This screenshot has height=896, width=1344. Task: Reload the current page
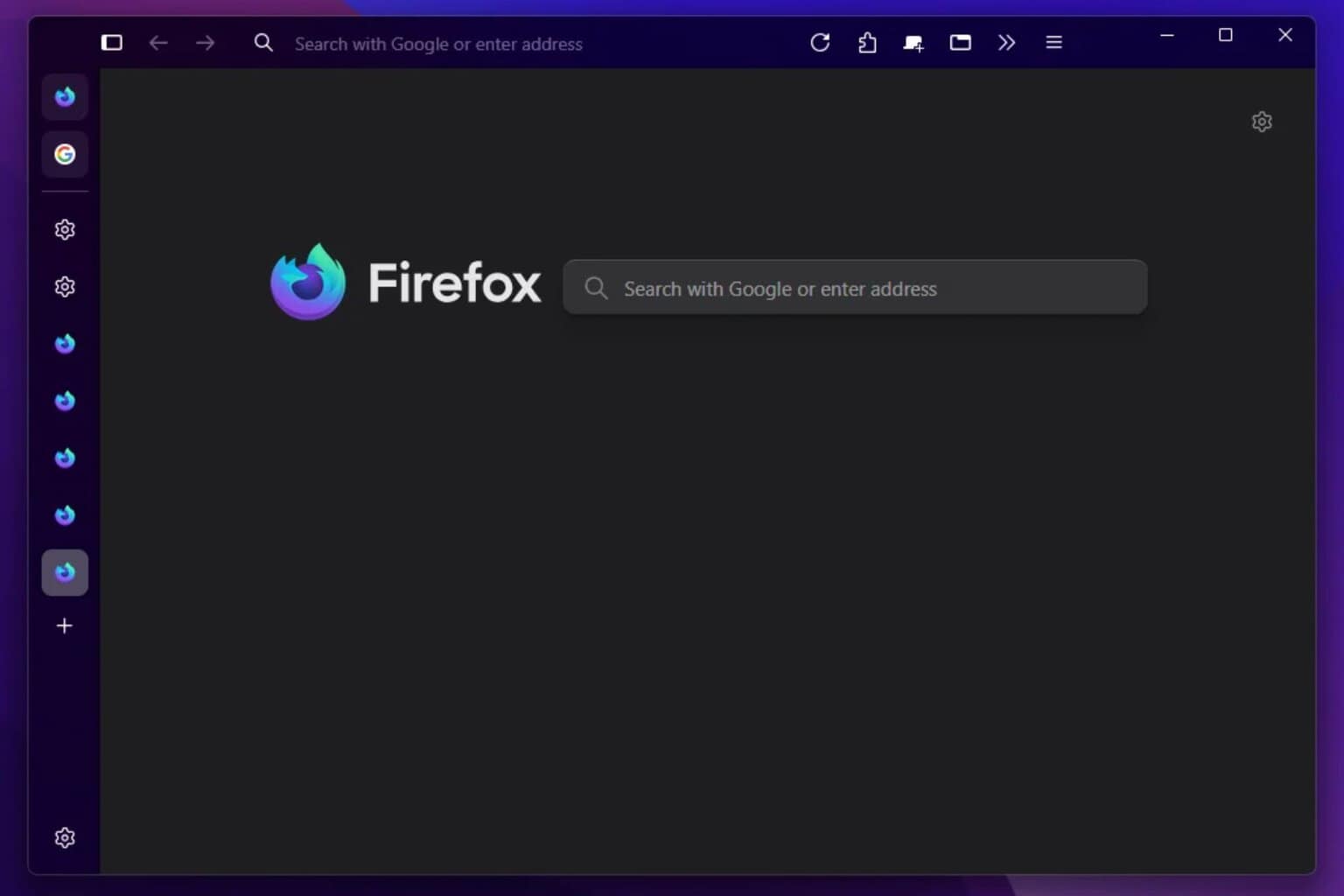point(820,43)
